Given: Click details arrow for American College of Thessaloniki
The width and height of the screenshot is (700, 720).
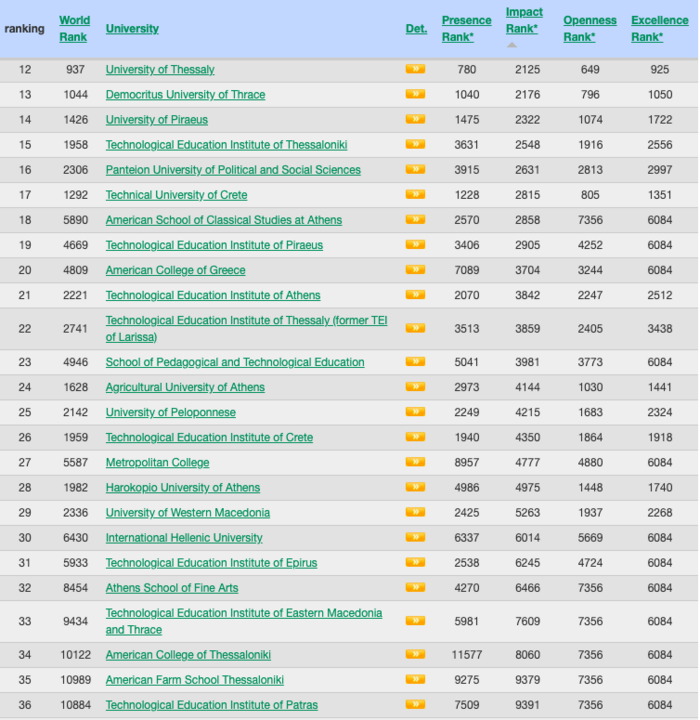Looking at the screenshot, I should 415,654.
